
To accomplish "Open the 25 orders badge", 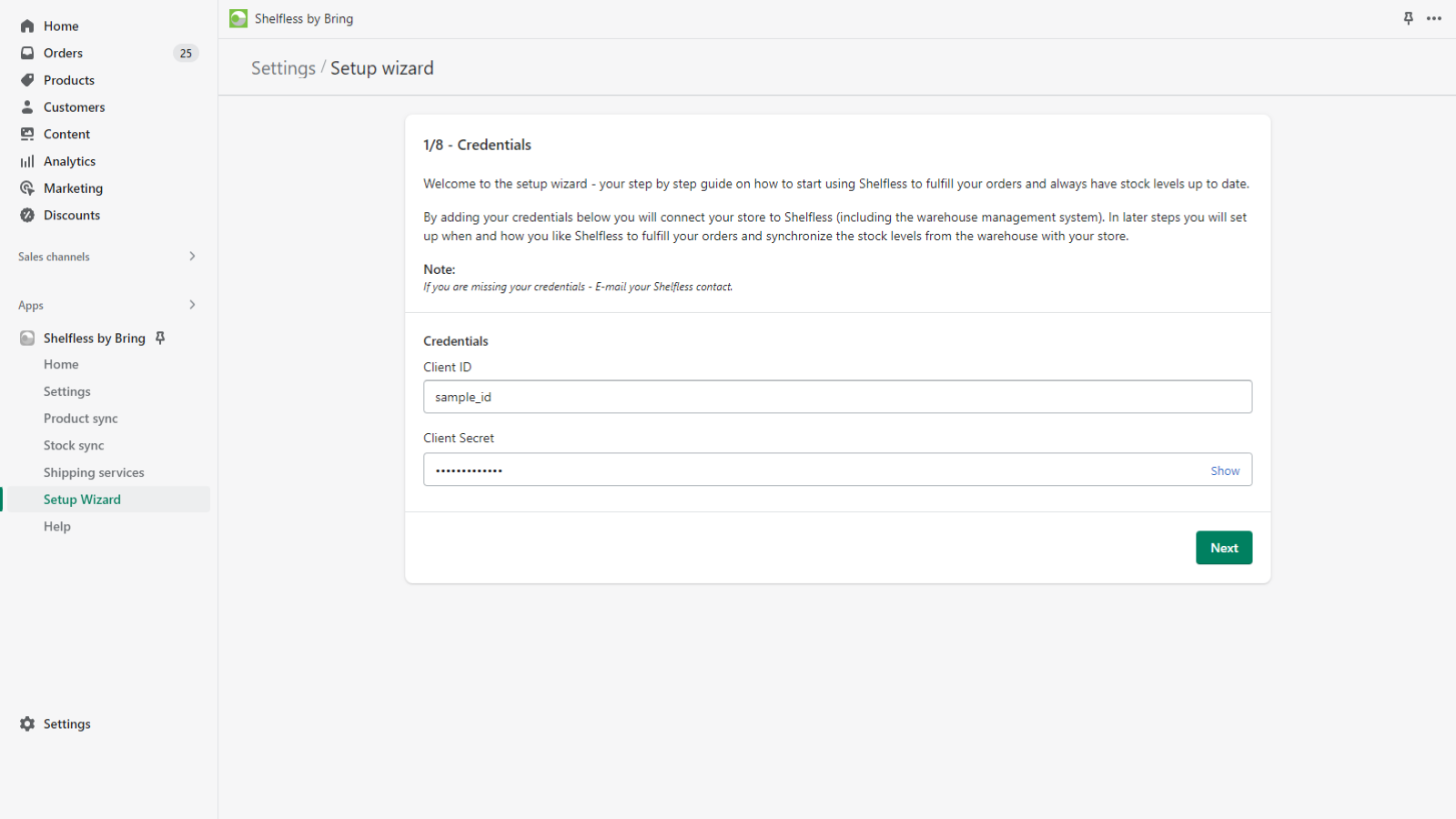I will (186, 53).
